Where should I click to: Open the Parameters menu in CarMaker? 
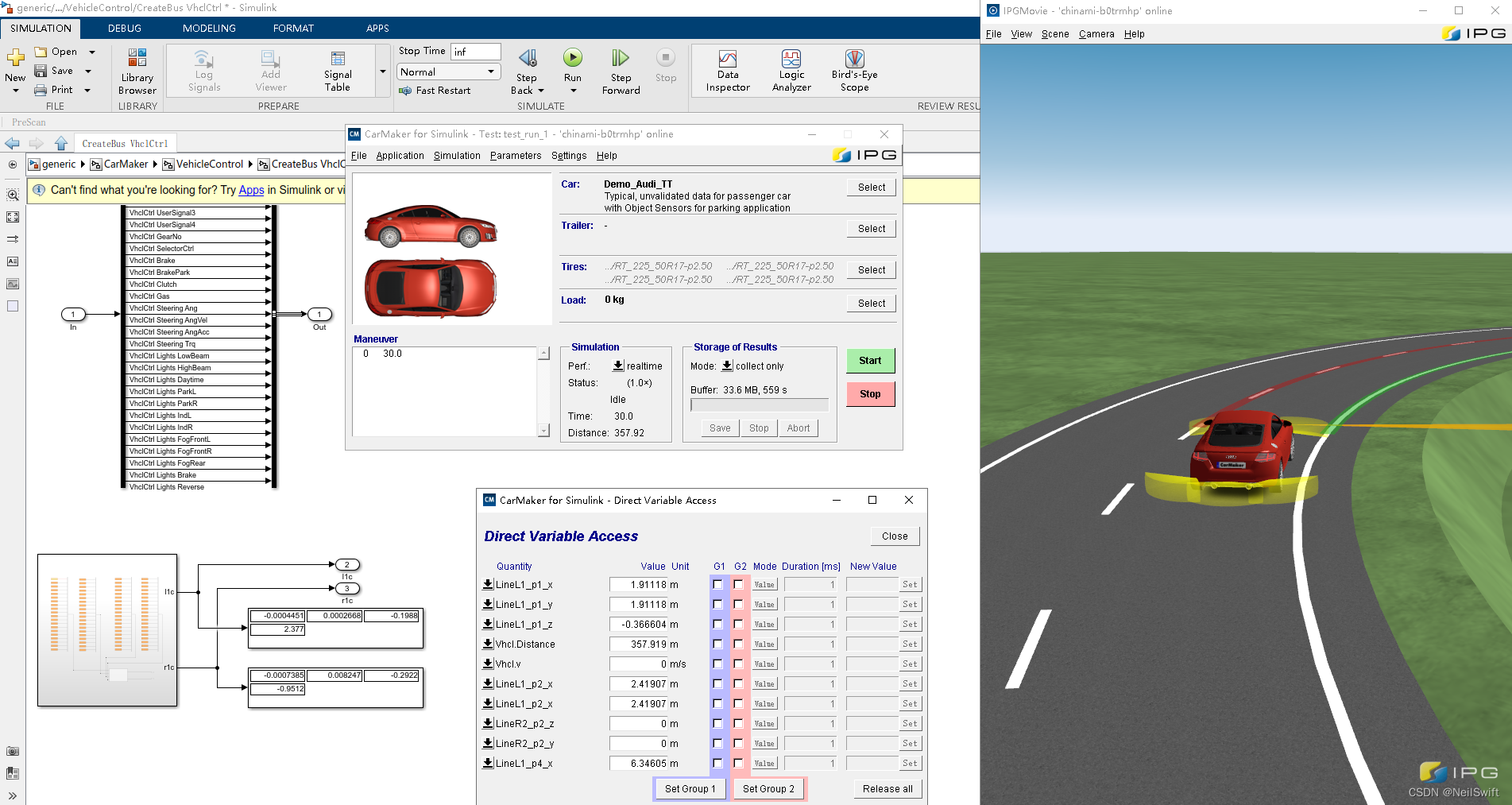(x=516, y=156)
